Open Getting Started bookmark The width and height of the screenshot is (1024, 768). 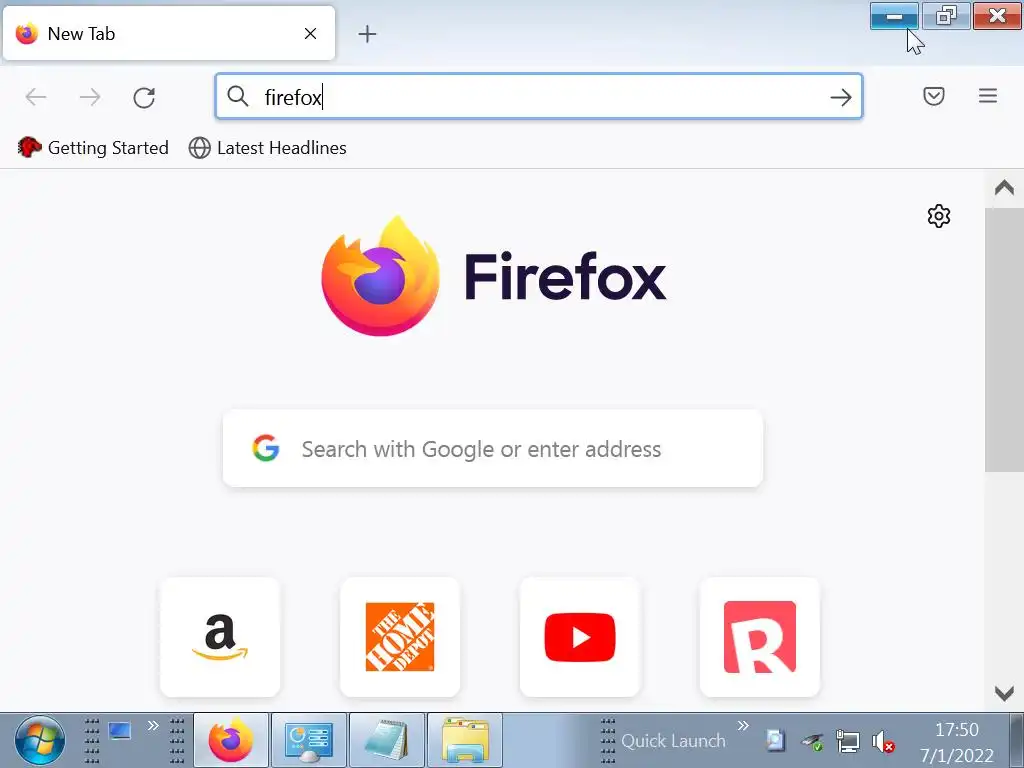coord(93,148)
